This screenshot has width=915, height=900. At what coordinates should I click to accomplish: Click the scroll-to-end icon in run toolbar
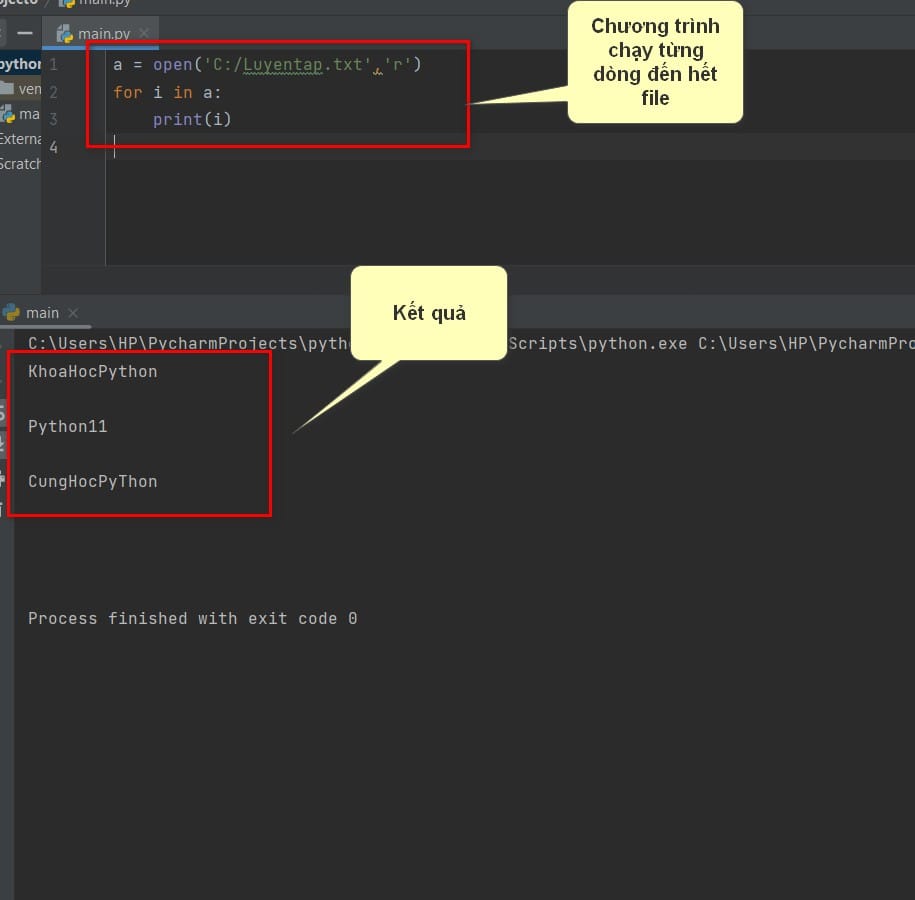click(2, 443)
